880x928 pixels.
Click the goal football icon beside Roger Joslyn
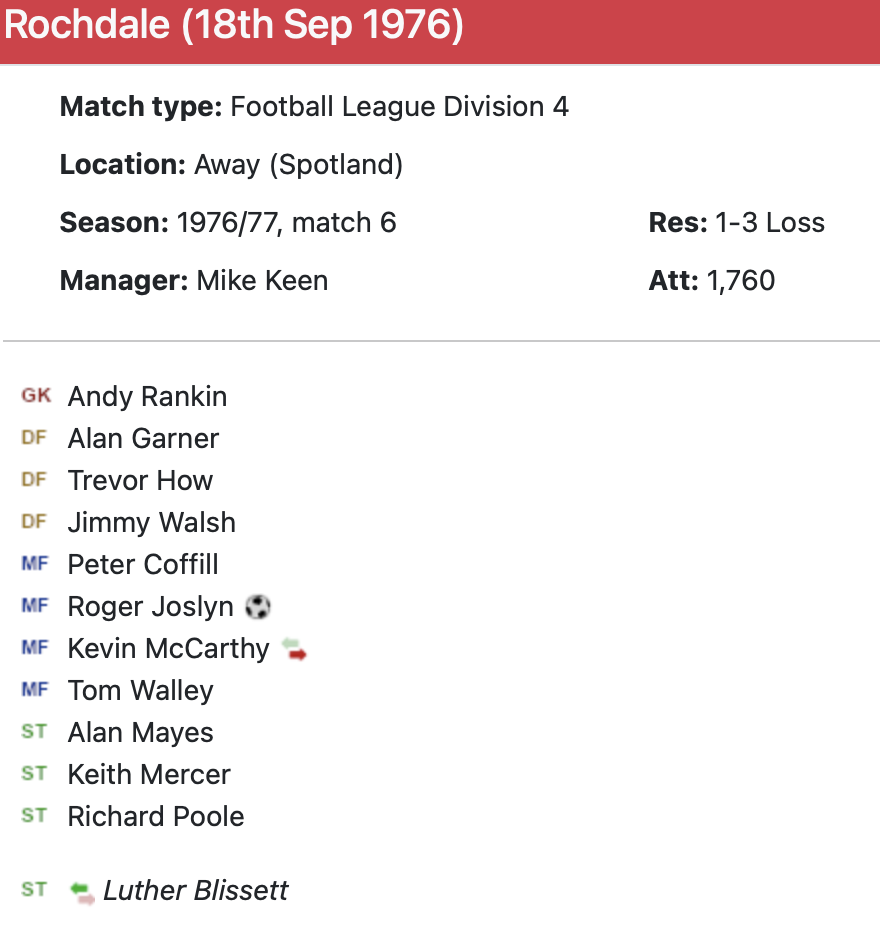pyautogui.click(x=258, y=606)
